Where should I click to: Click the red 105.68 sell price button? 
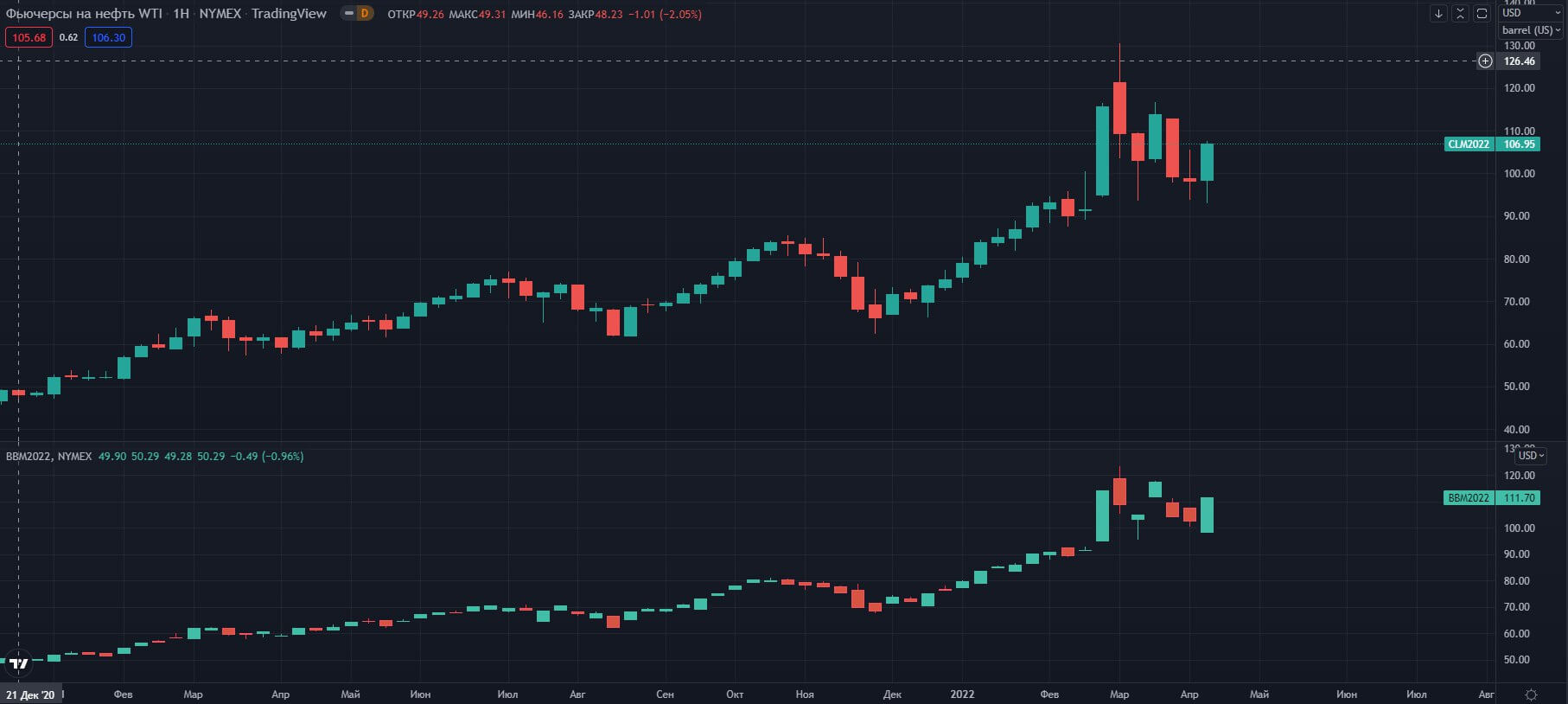pos(29,37)
